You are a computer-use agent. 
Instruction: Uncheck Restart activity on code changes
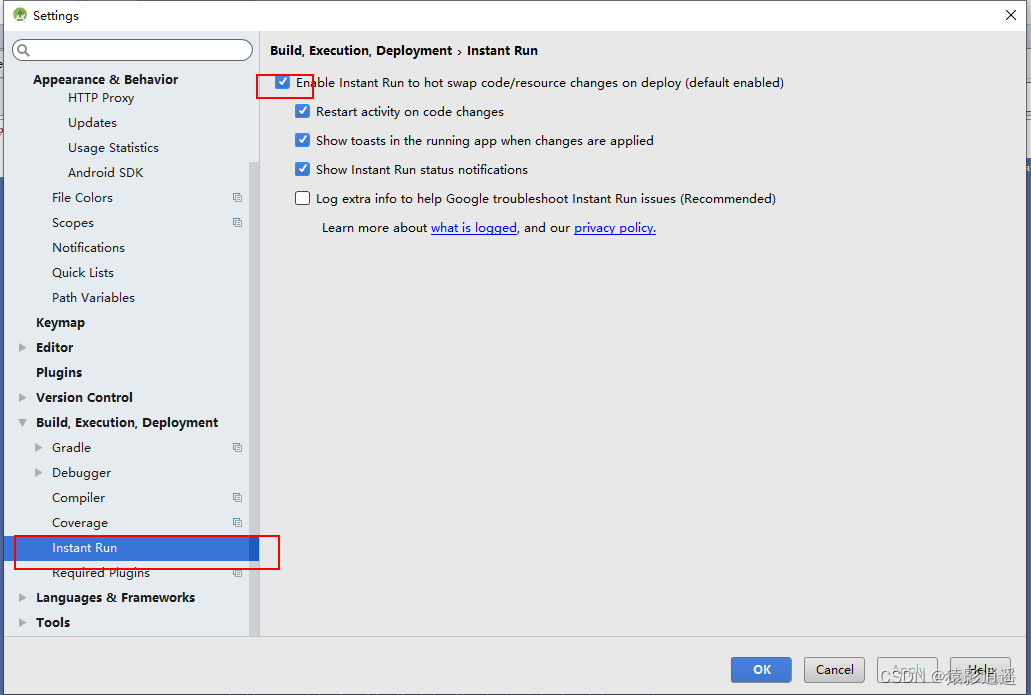302,111
